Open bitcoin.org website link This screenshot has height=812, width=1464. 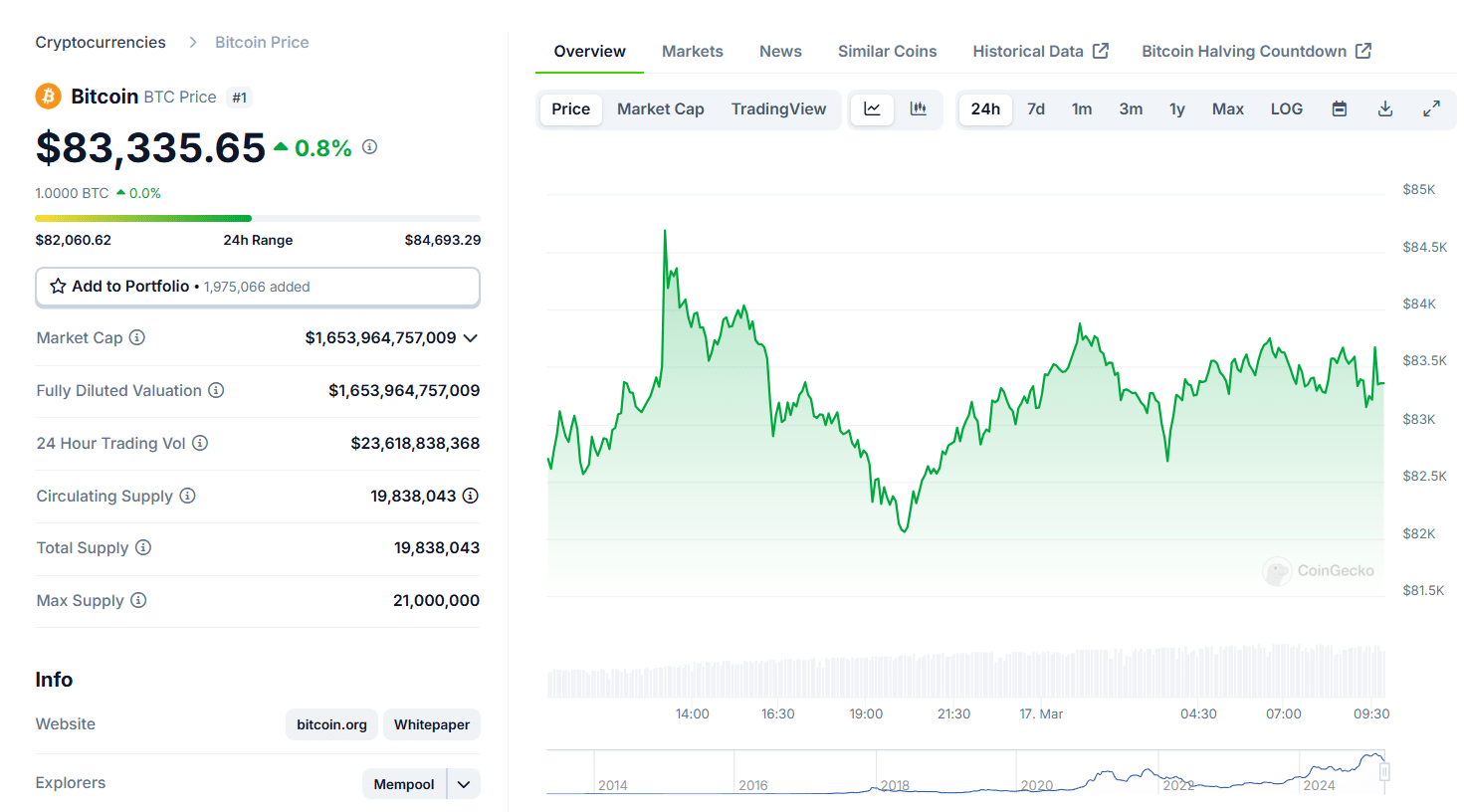click(x=331, y=724)
